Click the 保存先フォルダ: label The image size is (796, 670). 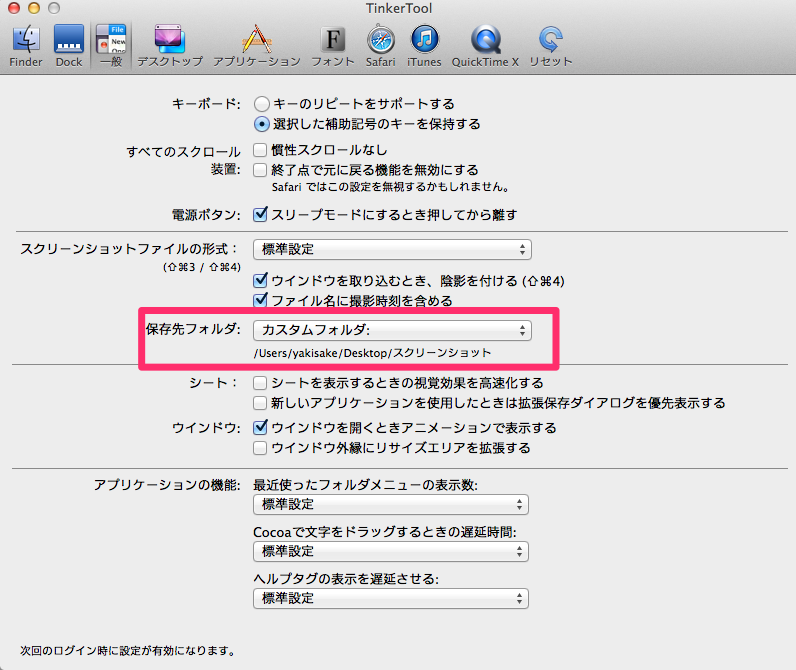193,329
